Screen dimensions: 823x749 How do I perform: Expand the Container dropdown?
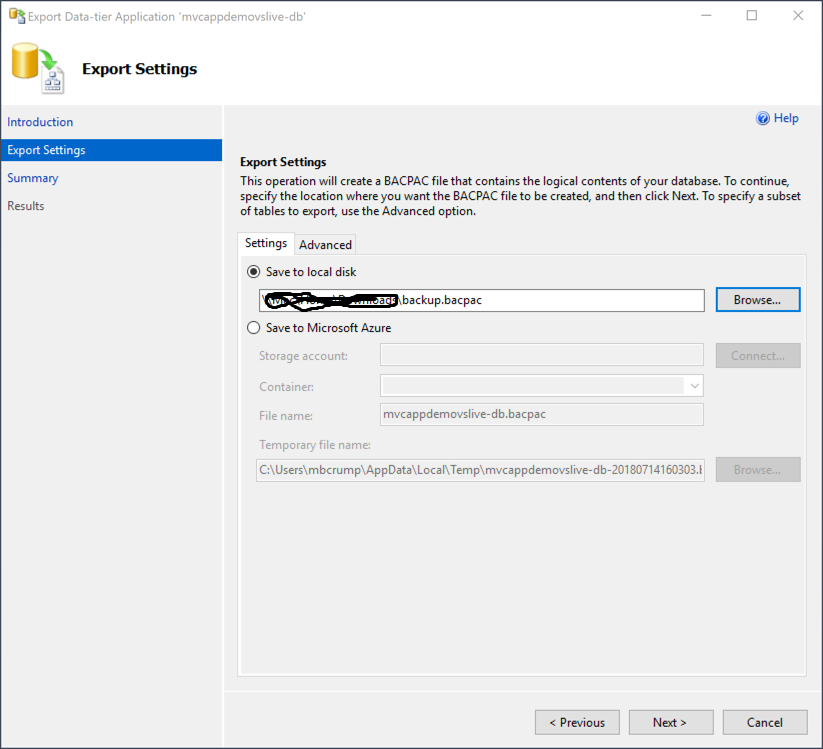pyautogui.click(x=693, y=385)
